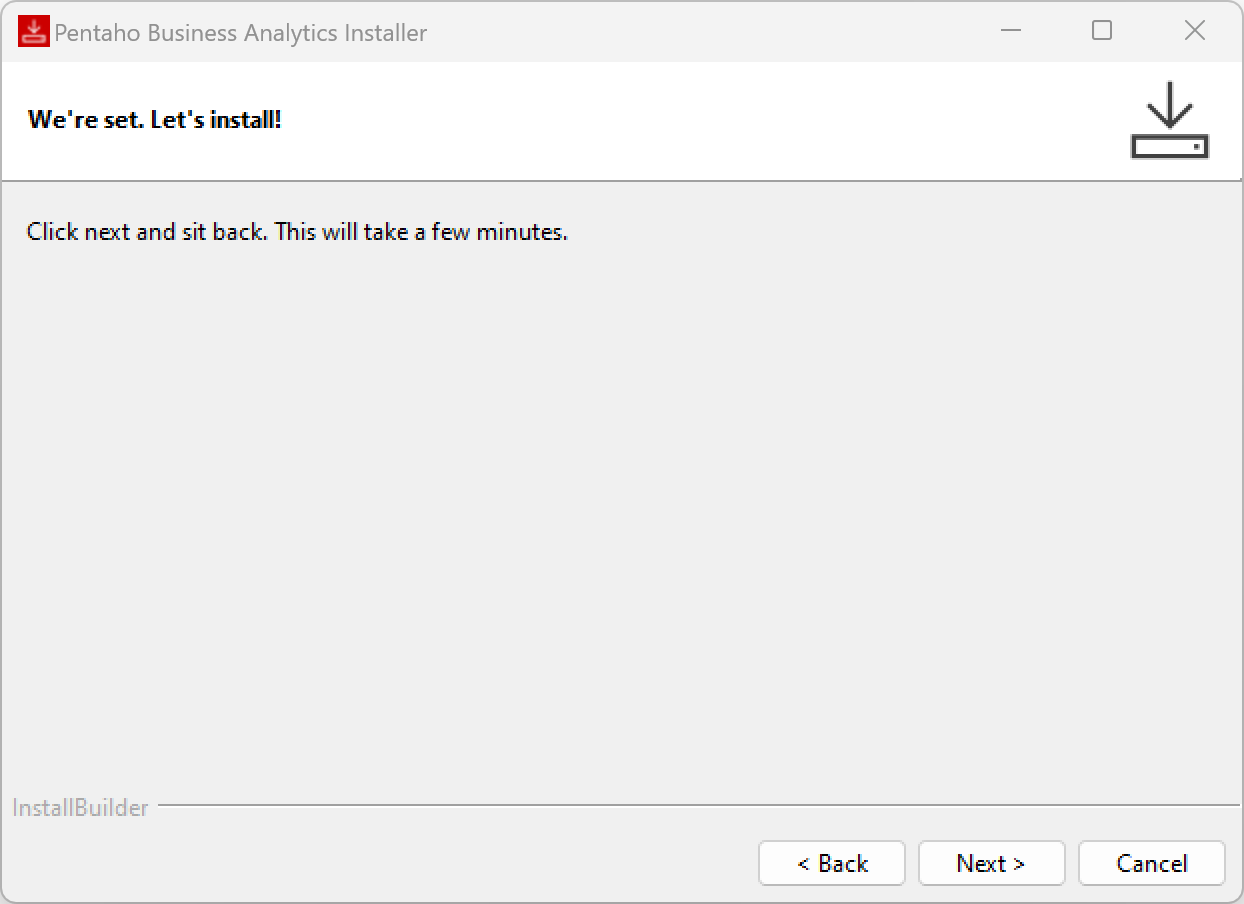Screen dimensions: 1244x904
Task: Click the InstallBuilder label at the bottom
Action: click(x=80, y=808)
